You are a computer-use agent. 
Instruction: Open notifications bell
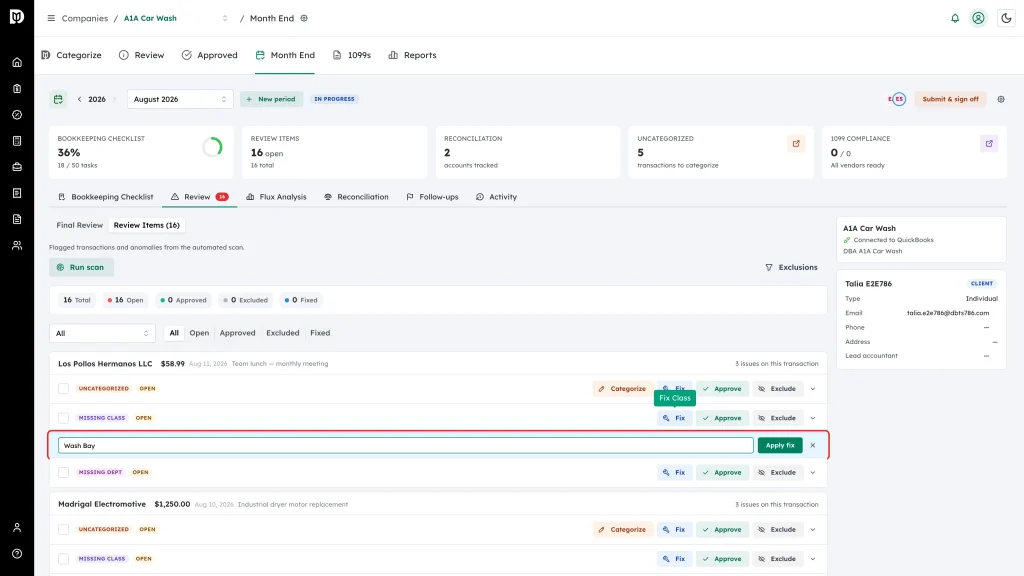[x=955, y=18]
